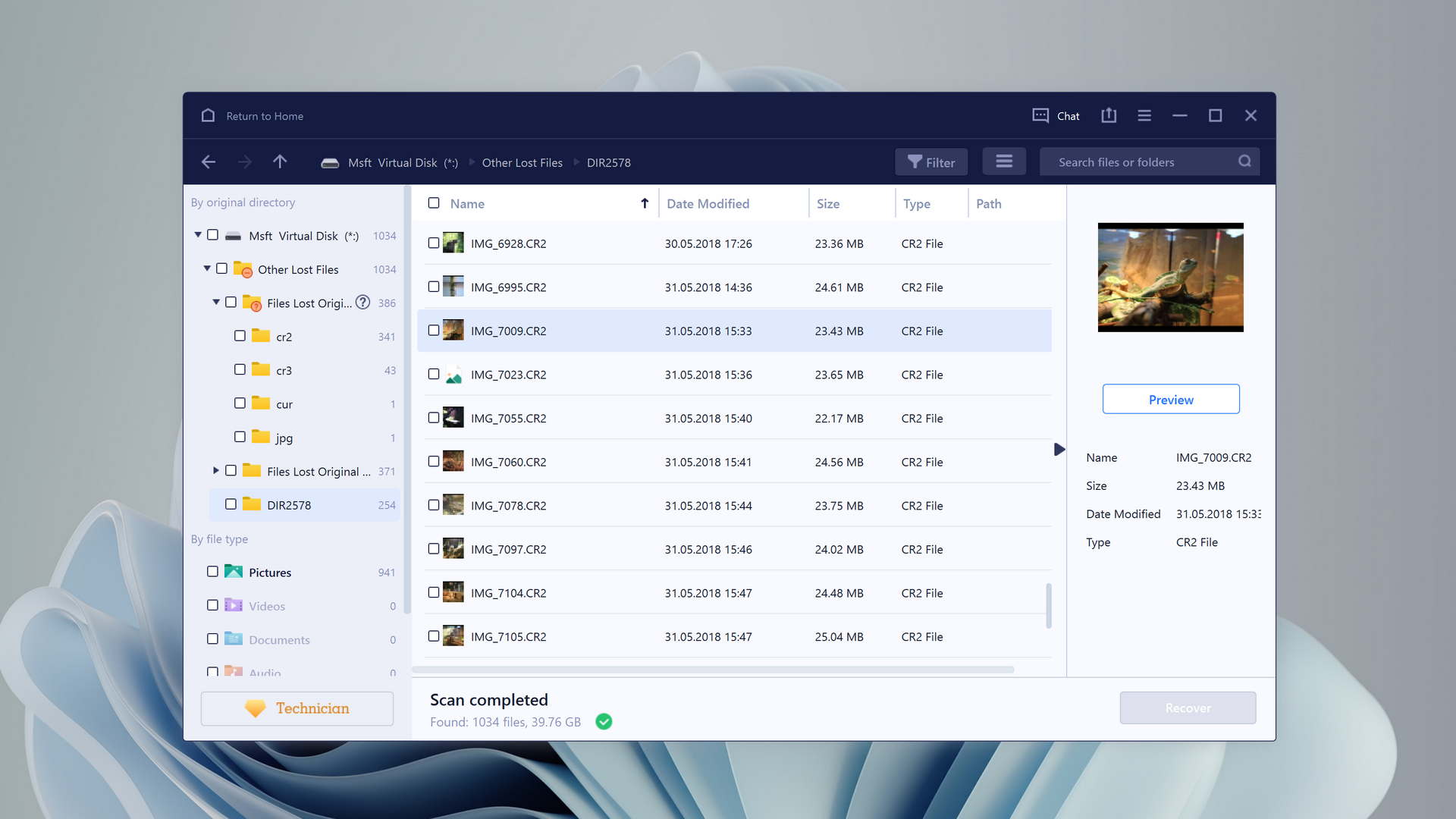Click the cr3 folder icon

tap(261, 369)
